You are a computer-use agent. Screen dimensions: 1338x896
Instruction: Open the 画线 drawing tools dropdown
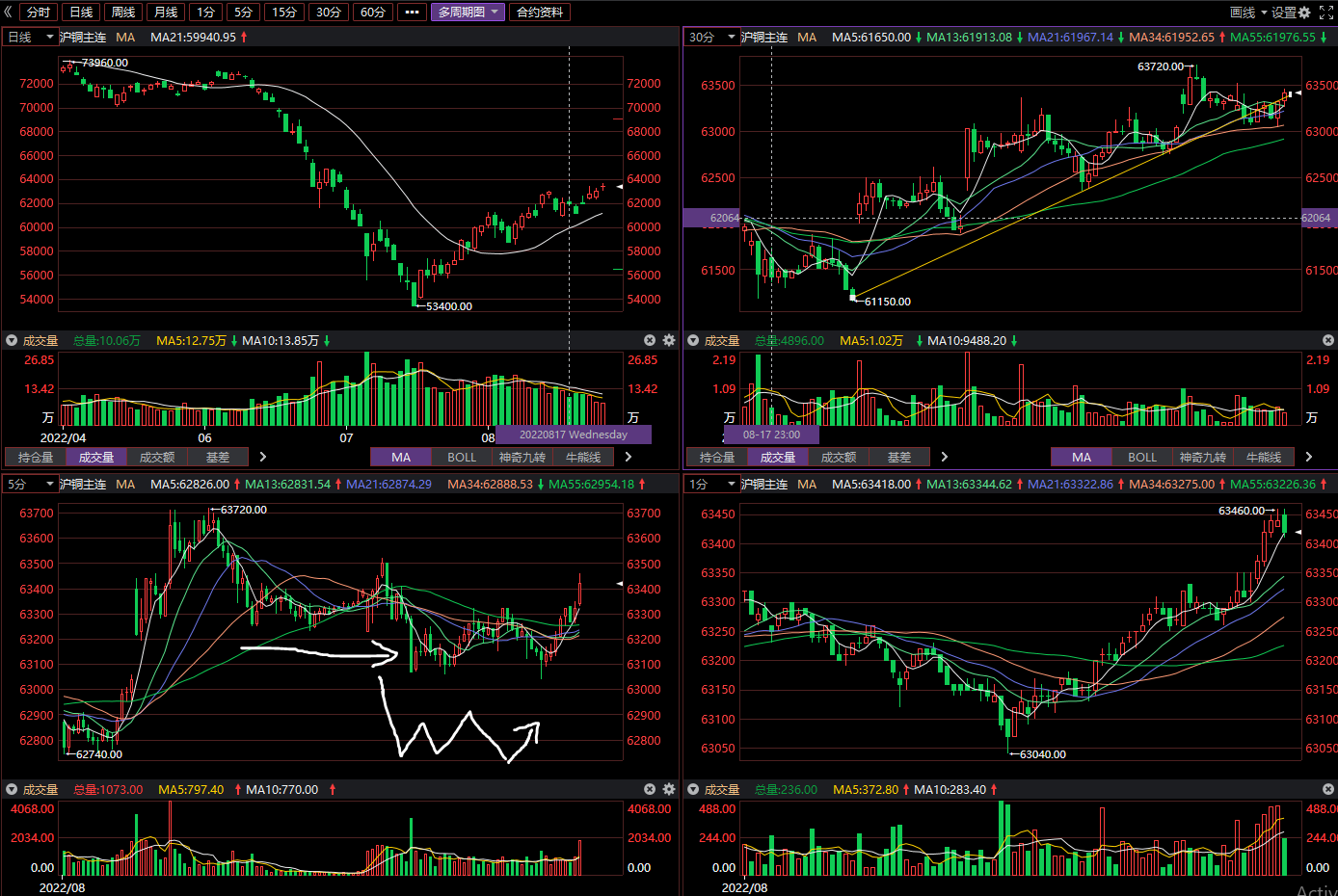[x=1248, y=13]
